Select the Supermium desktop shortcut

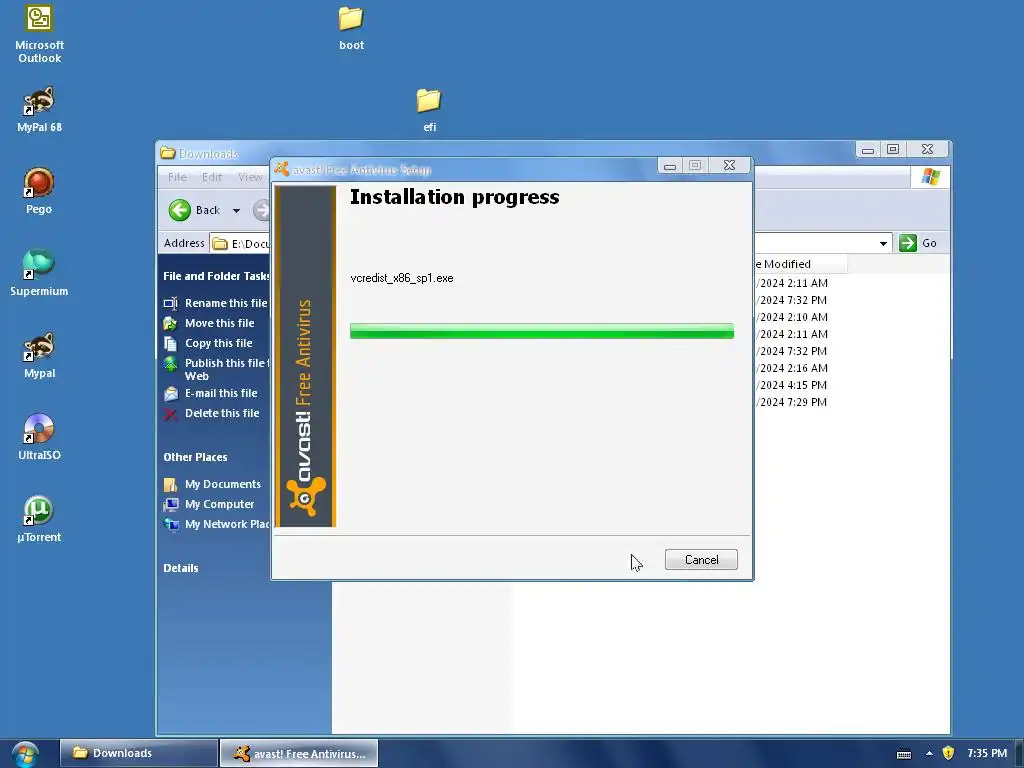click(39, 273)
